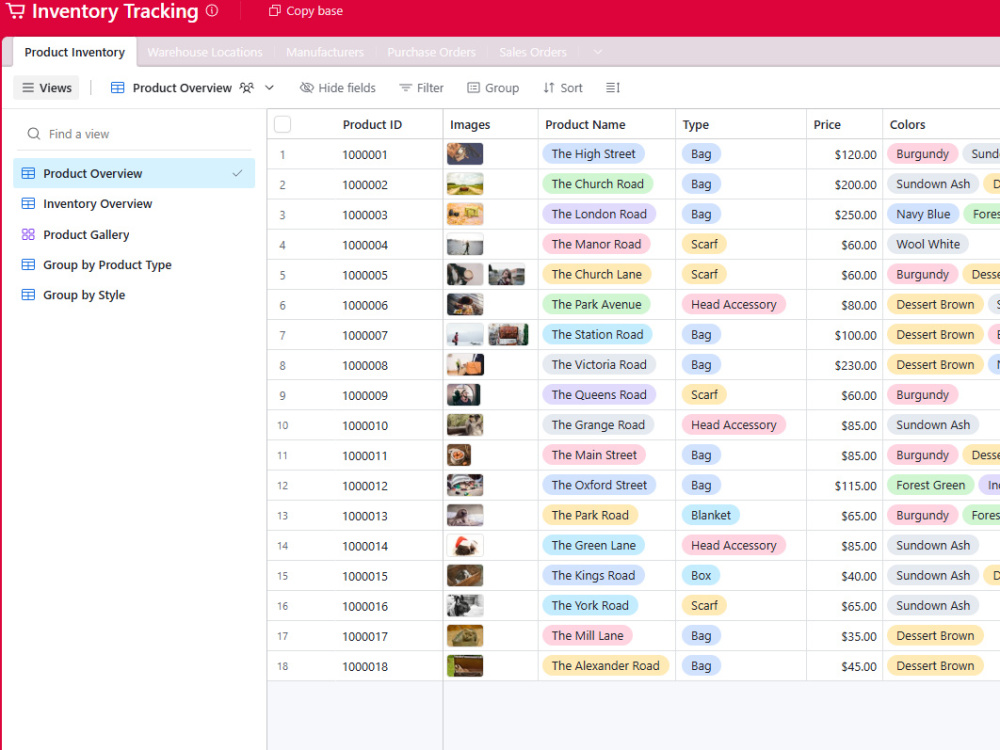
Task: Open image thumbnail for product 1000002
Action: point(465,184)
